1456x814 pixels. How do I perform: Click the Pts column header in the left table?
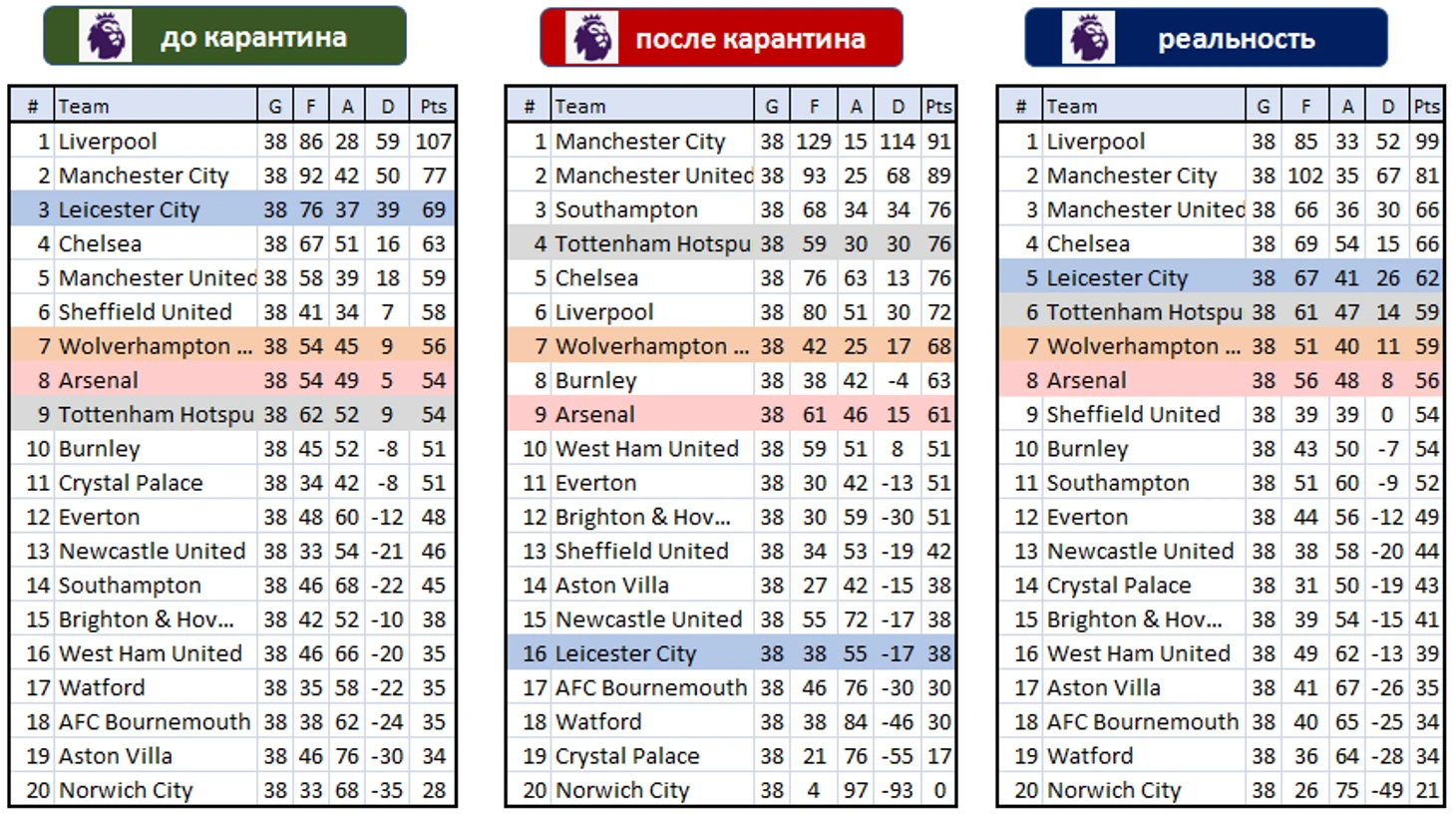pos(434,106)
